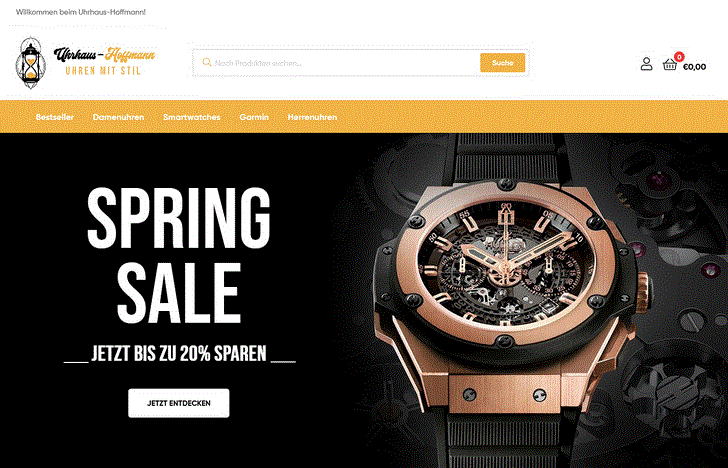Open the Herrenuhren category

tap(312, 117)
